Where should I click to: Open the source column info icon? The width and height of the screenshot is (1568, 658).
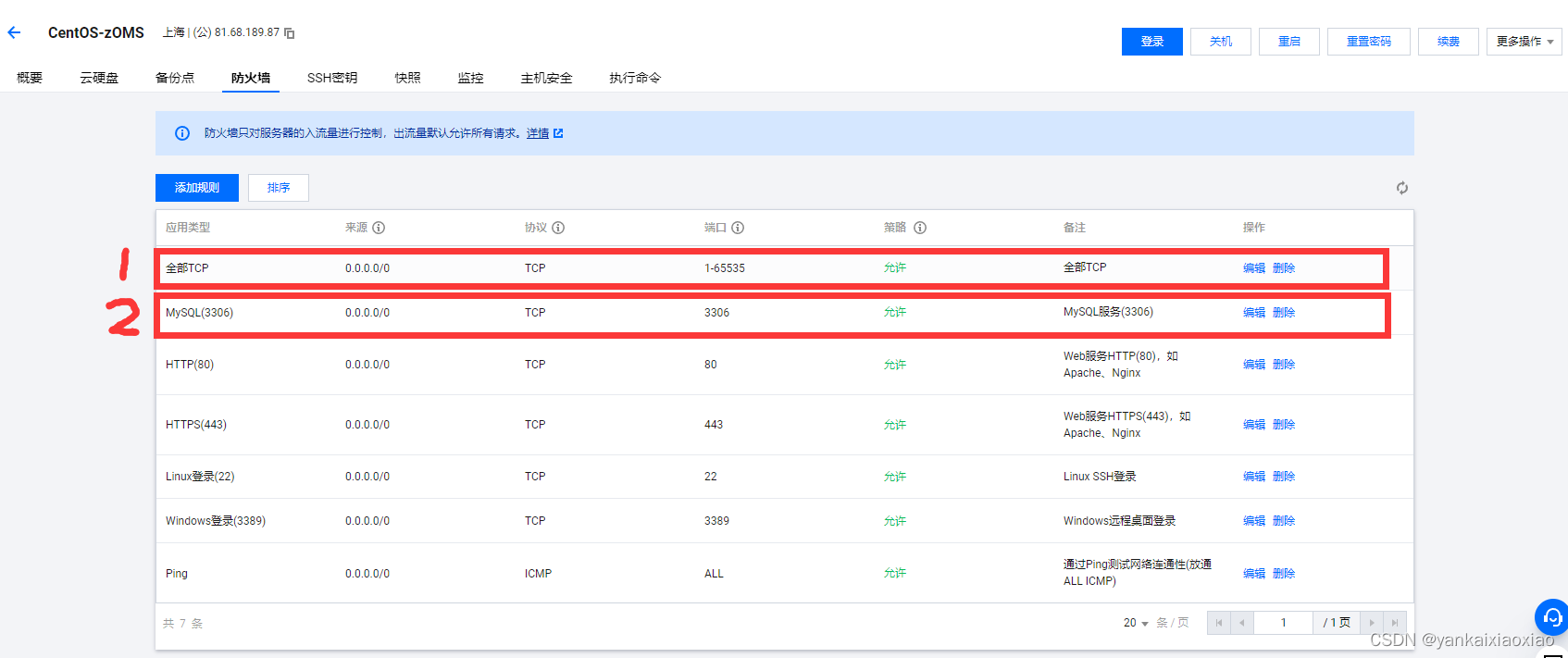point(379,228)
